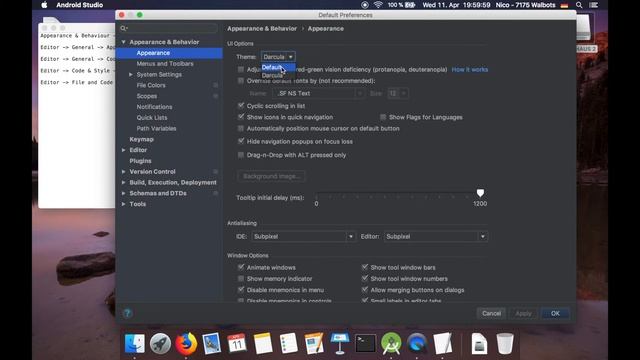Open document file icon in dock
Viewport: 640px width, 360px height.
(479, 343)
